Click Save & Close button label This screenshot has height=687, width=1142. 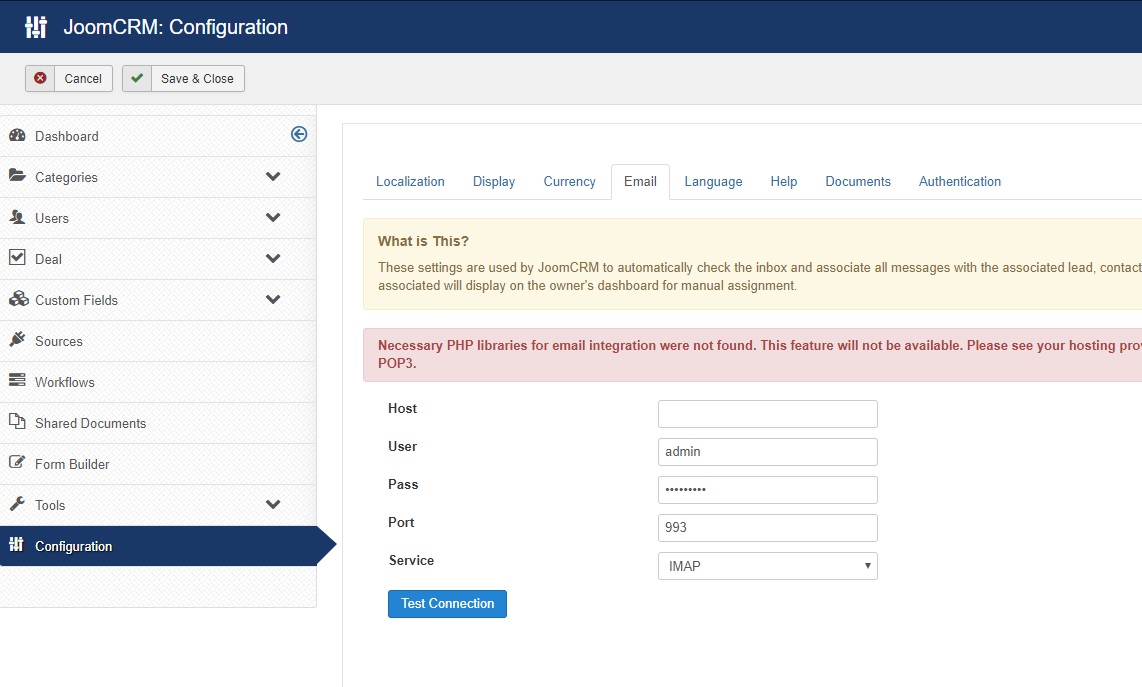(197, 79)
